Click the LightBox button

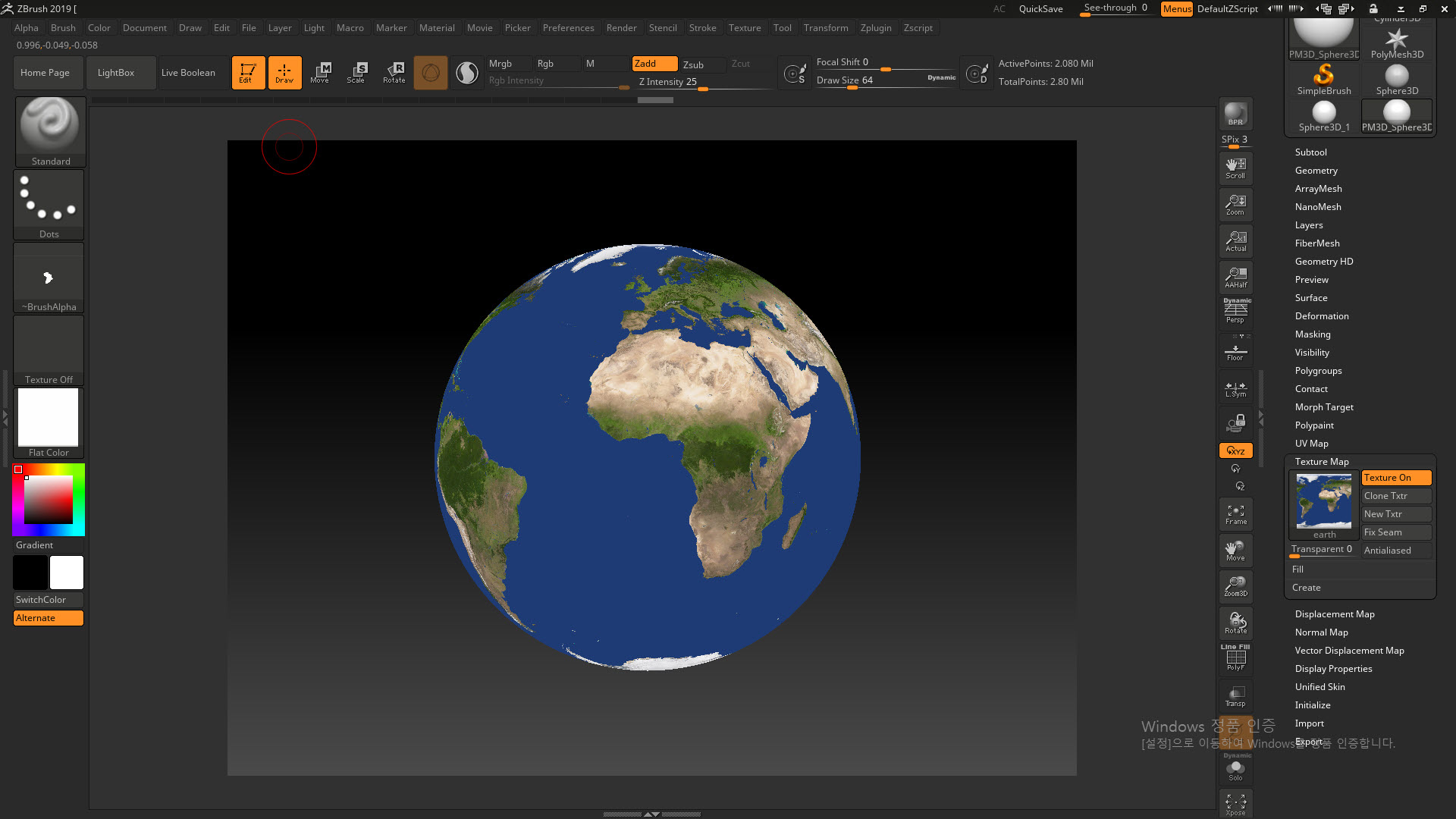pos(116,73)
